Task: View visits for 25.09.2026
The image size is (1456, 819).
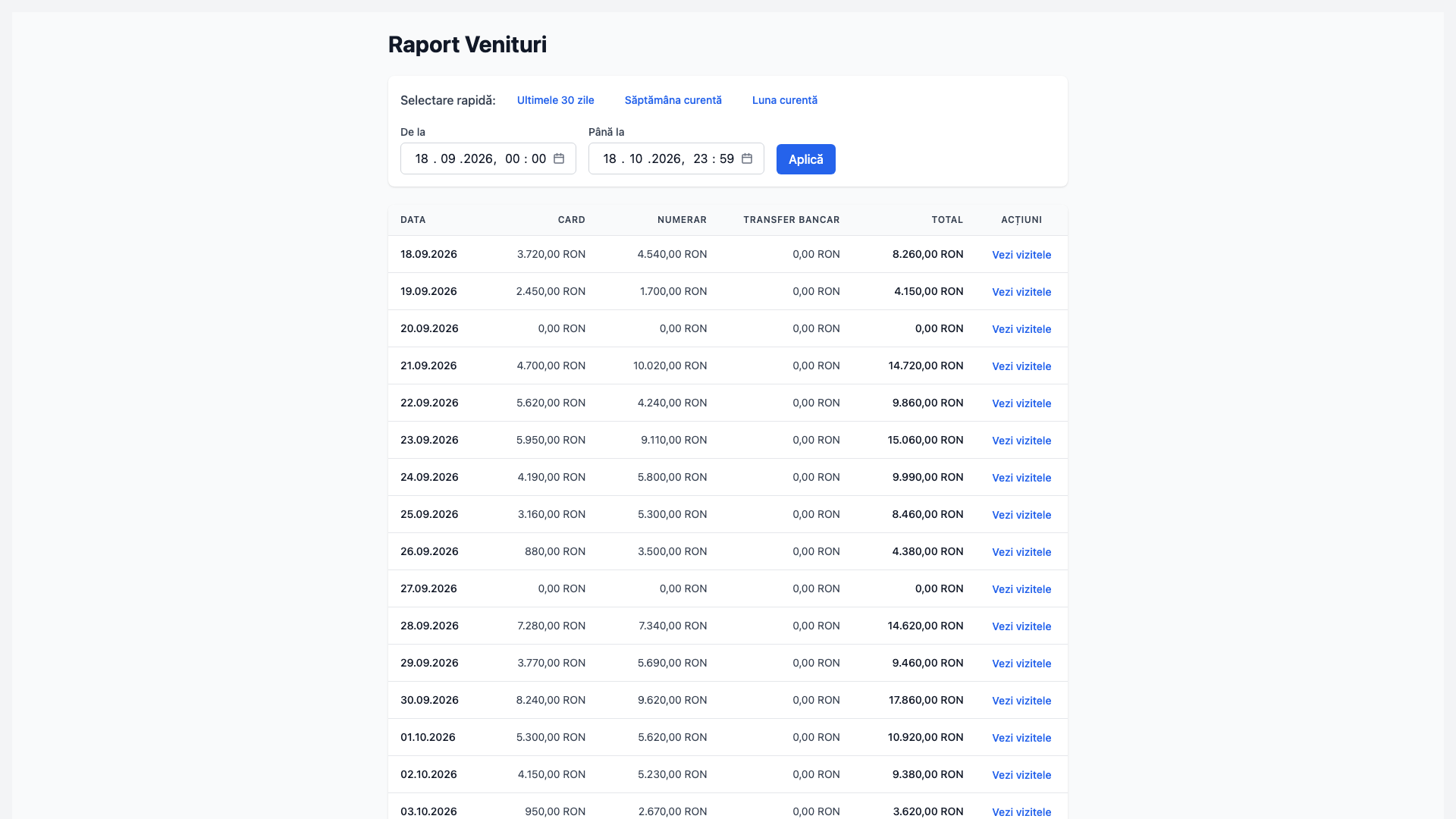Action: (x=1021, y=515)
